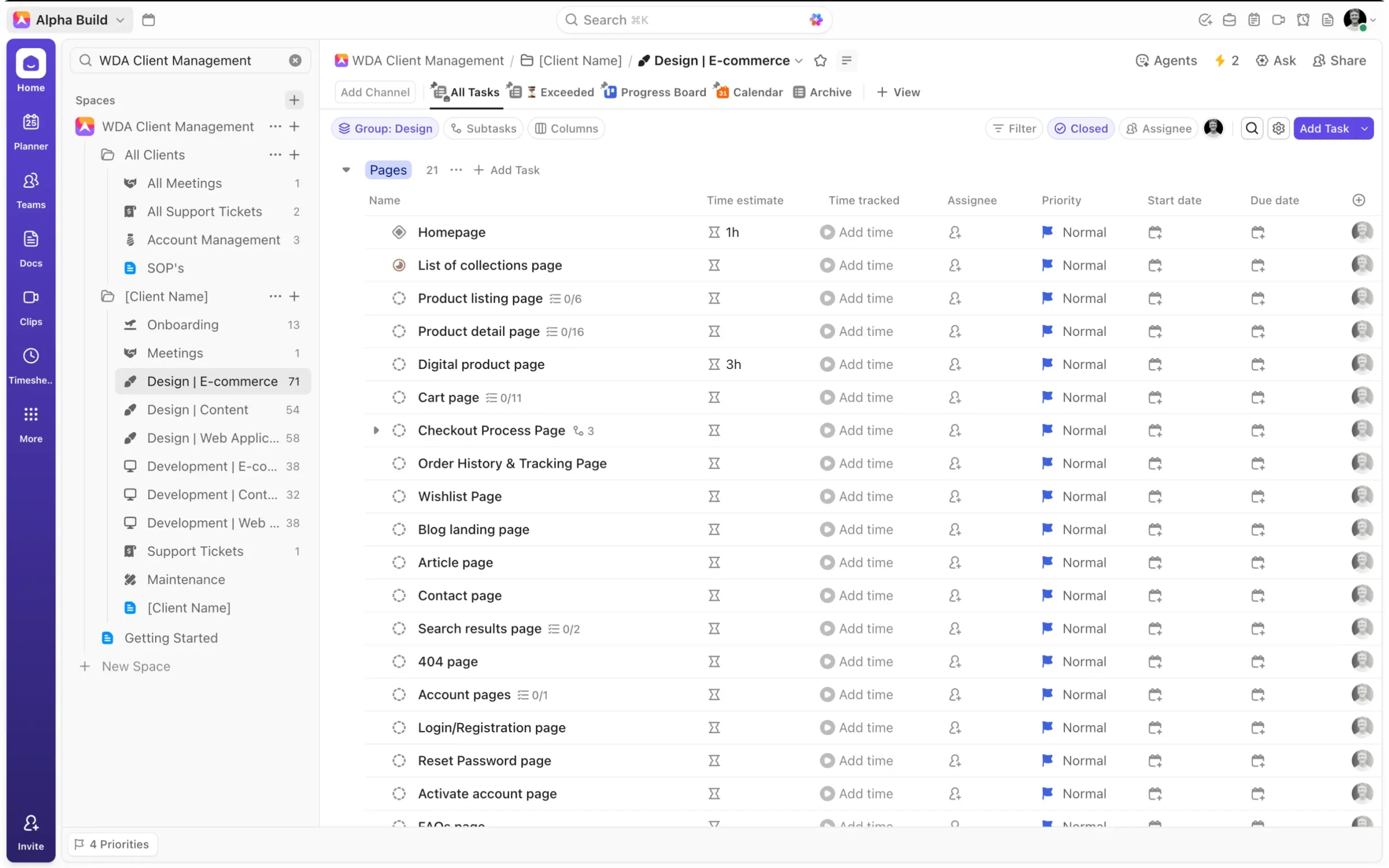1389x868 pixels.
Task: Click the search tasks magnifier icon
Action: coord(1252,128)
